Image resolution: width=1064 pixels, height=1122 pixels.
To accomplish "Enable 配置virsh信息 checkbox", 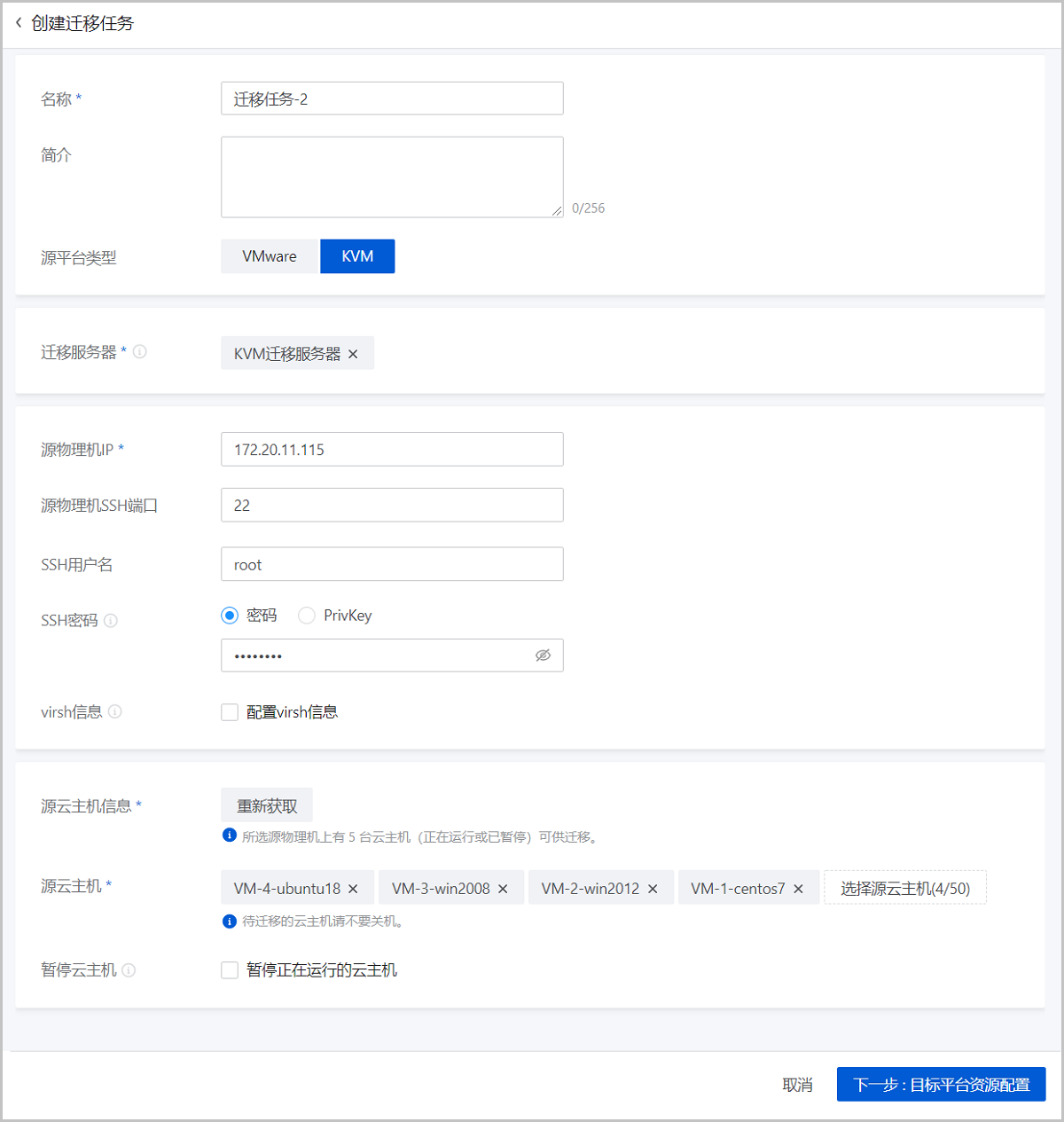I will (230, 712).
